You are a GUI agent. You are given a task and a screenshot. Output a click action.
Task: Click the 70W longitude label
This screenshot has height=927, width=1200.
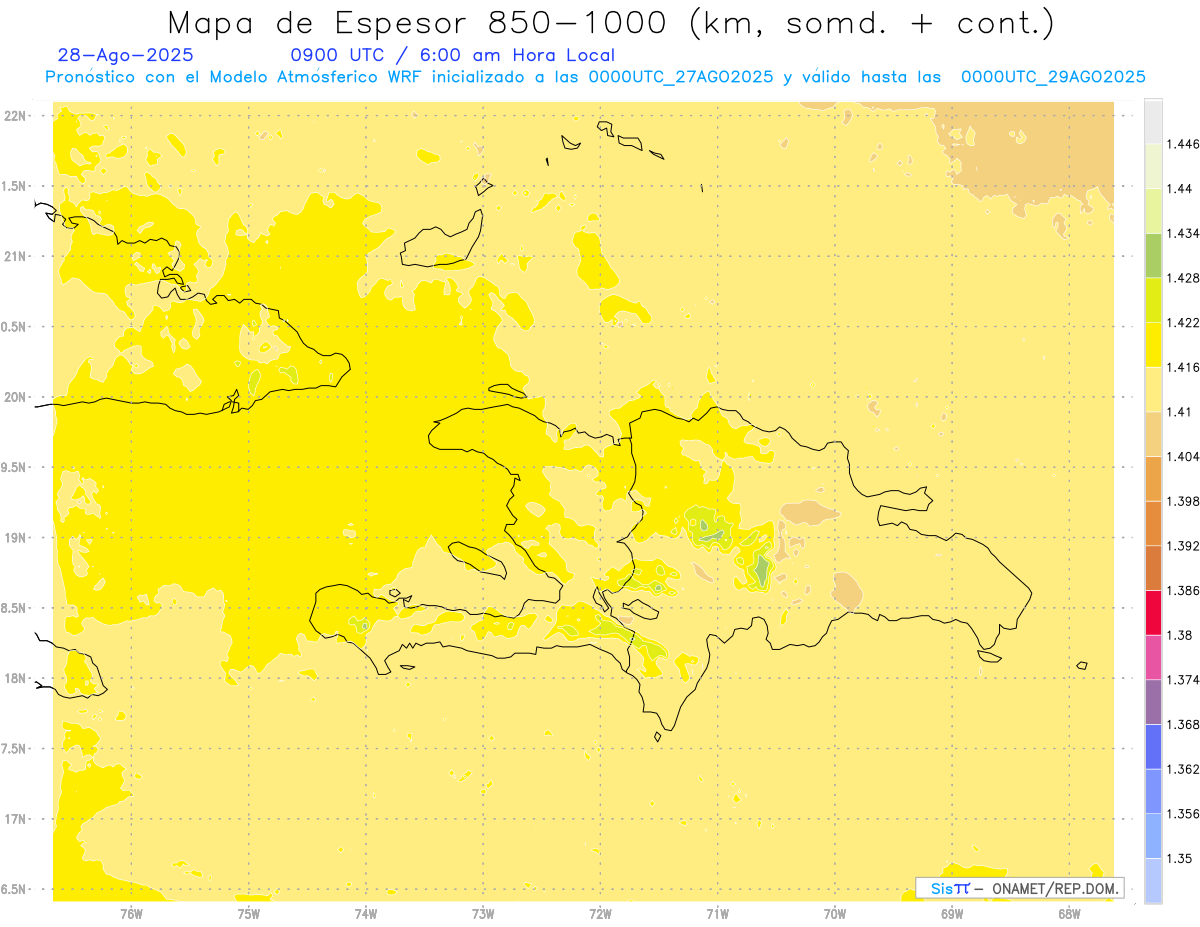(x=835, y=912)
